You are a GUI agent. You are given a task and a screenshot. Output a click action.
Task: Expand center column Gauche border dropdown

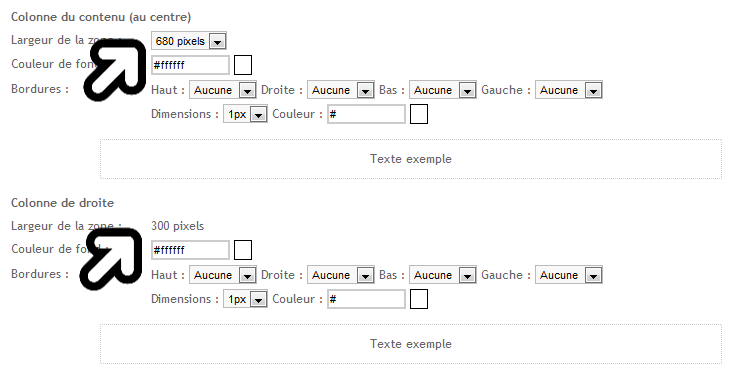coord(569,90)
